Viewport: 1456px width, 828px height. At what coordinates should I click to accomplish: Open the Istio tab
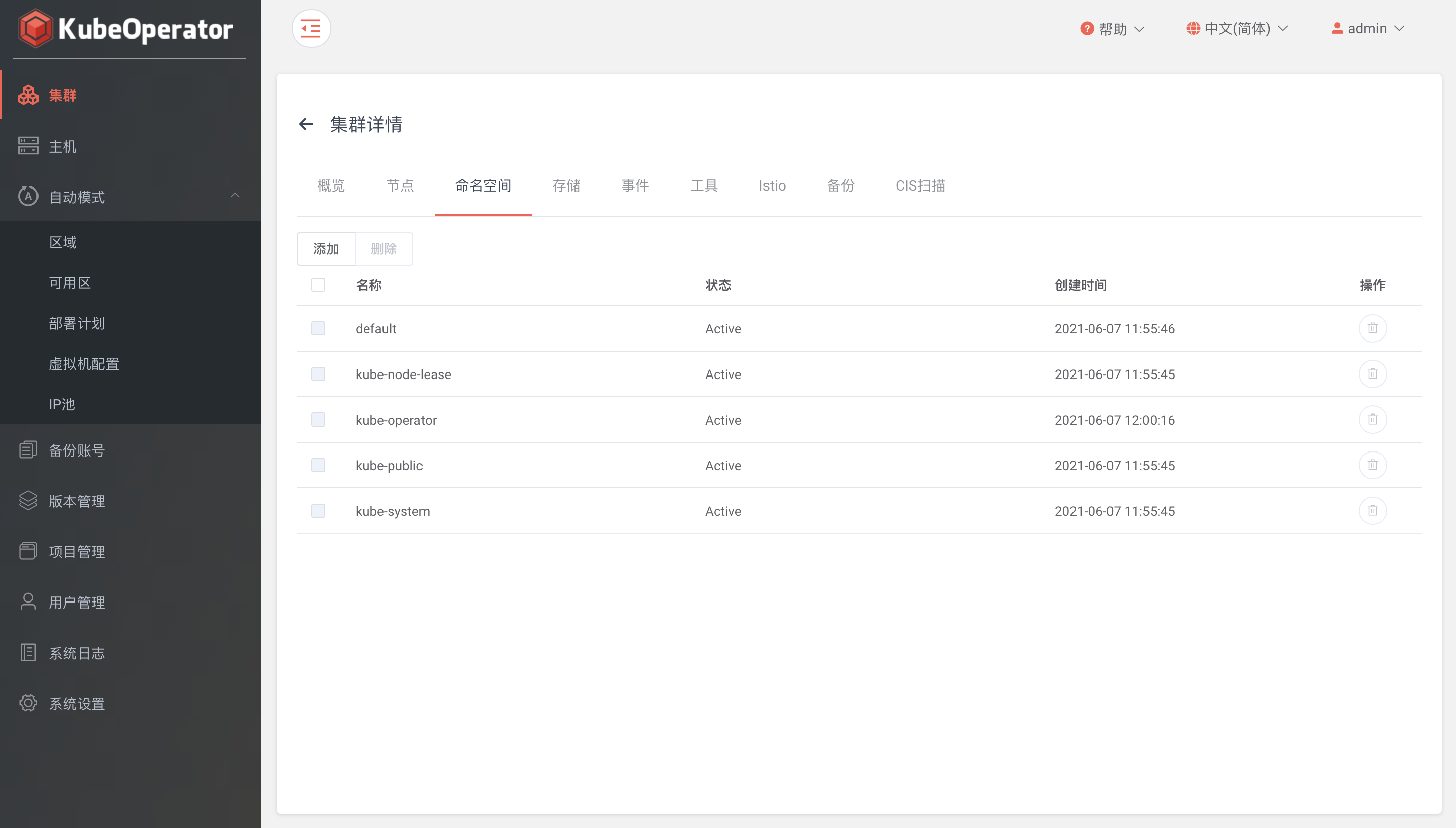pyautogui.click(x=773, y=185)
